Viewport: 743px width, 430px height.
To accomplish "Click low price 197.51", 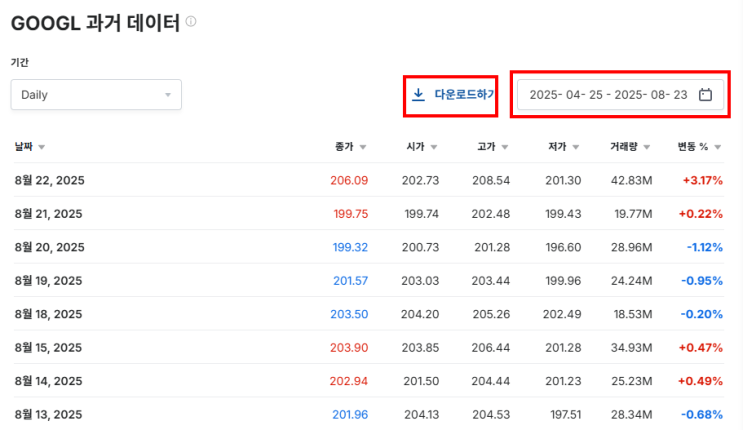I will (x=566, y=414).
